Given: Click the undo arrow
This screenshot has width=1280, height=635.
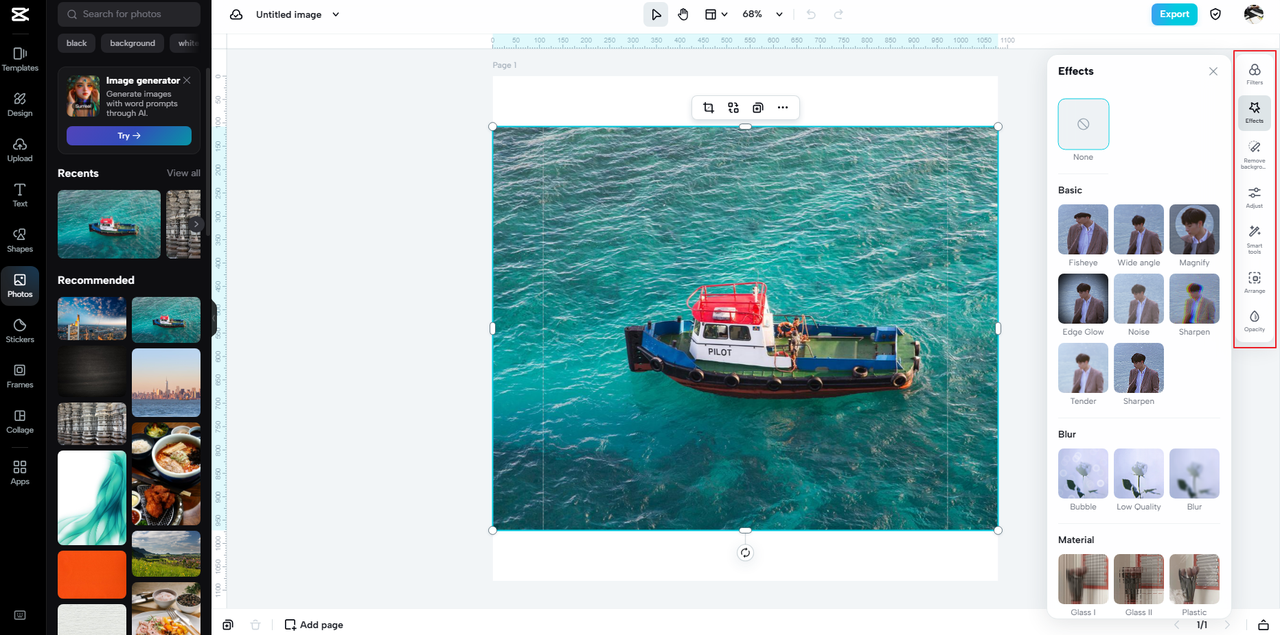Looking at the screenshot, I should (x=811, y=14).
